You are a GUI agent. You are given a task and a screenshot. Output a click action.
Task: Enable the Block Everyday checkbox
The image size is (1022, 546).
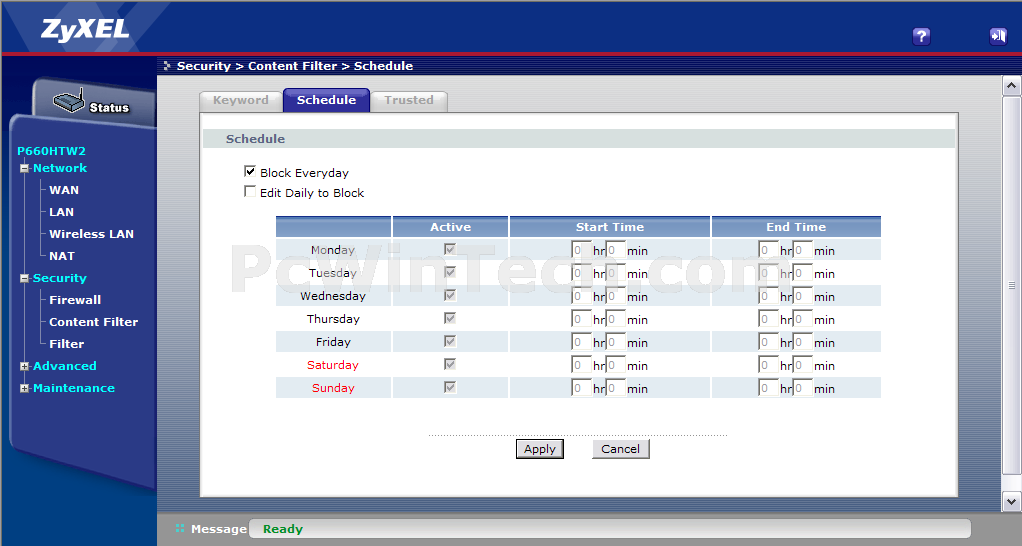tap(250, 172)
